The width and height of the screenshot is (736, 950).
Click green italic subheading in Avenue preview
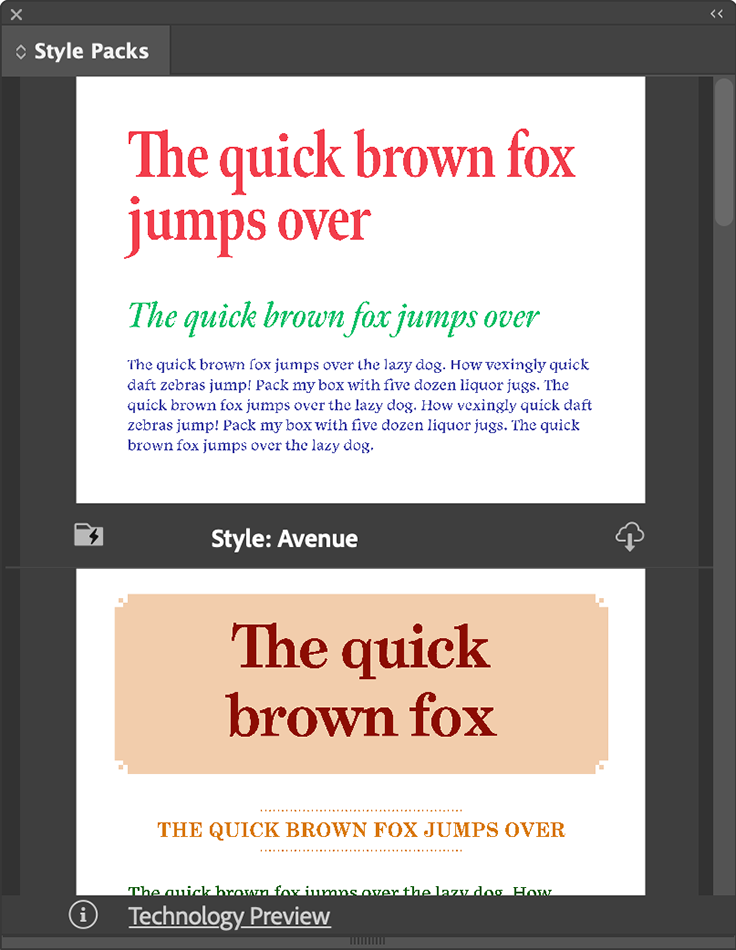coord(334,317)
